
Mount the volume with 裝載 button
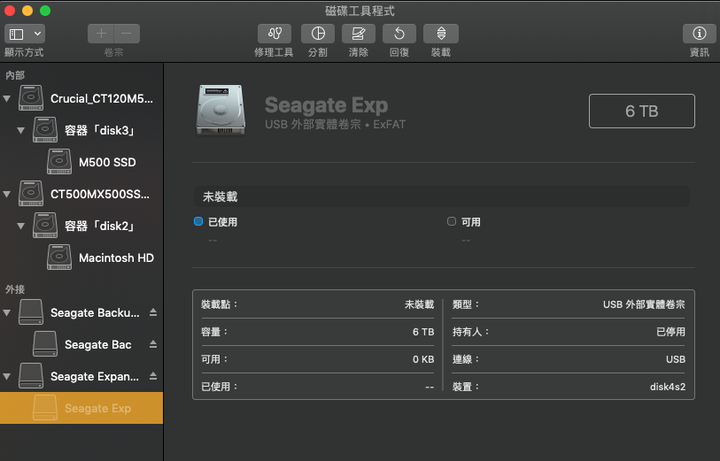[x=441, y=34]
